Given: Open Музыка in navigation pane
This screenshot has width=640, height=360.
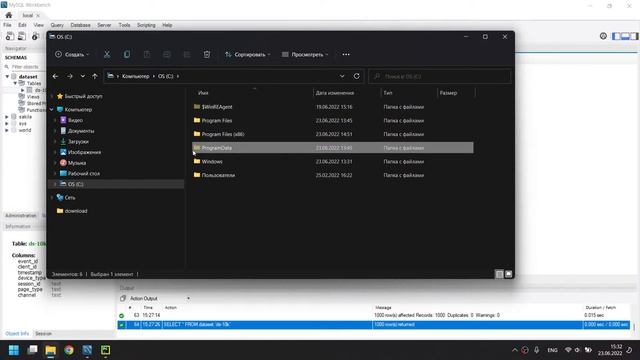Looking at the screenshot, I should (x=77, y=162).
